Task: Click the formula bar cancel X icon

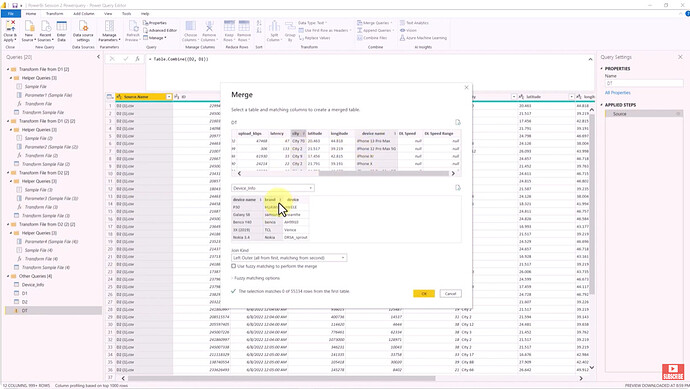Action: tap(112, 59)
